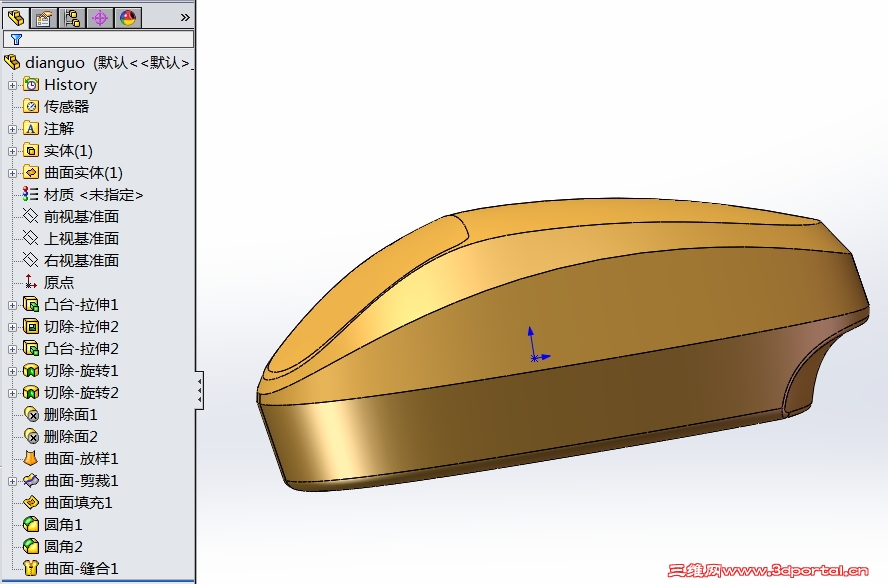Expand the 注解 annotations node
Screen dimensions: 888x584
pyautogui.click(x=12, y=129)
